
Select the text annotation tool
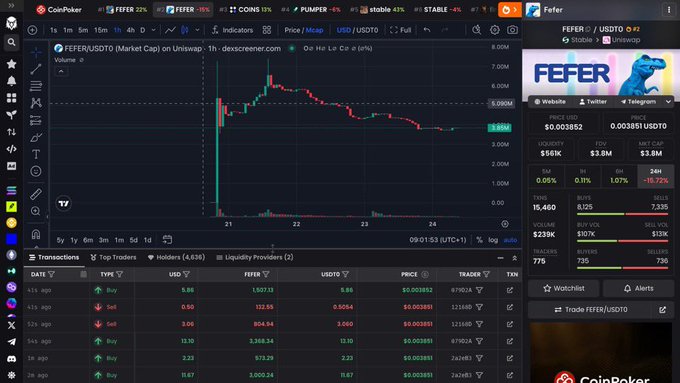[36, 154]
